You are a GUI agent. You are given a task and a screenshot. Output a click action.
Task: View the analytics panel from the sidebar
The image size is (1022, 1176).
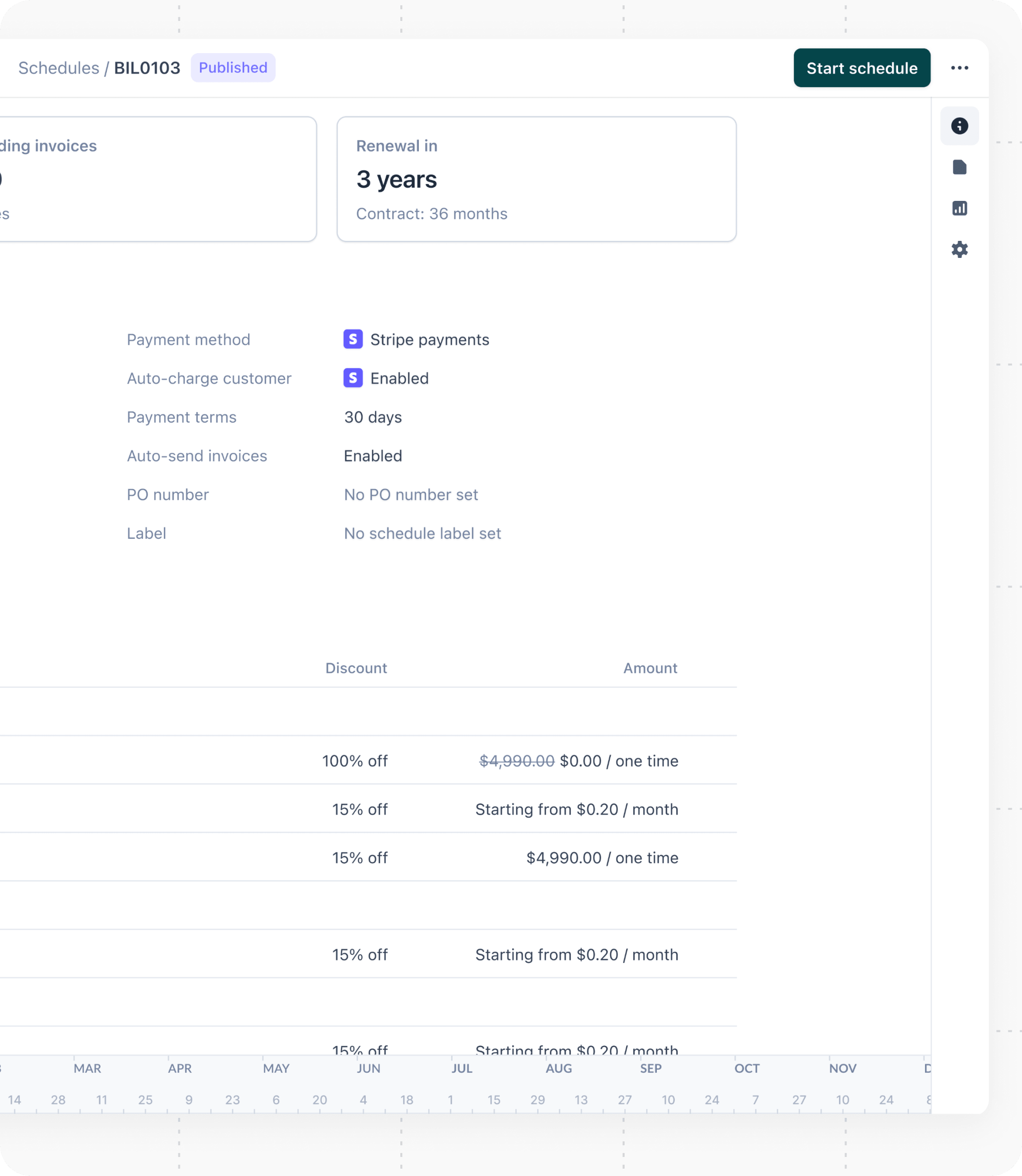[960, 208]
